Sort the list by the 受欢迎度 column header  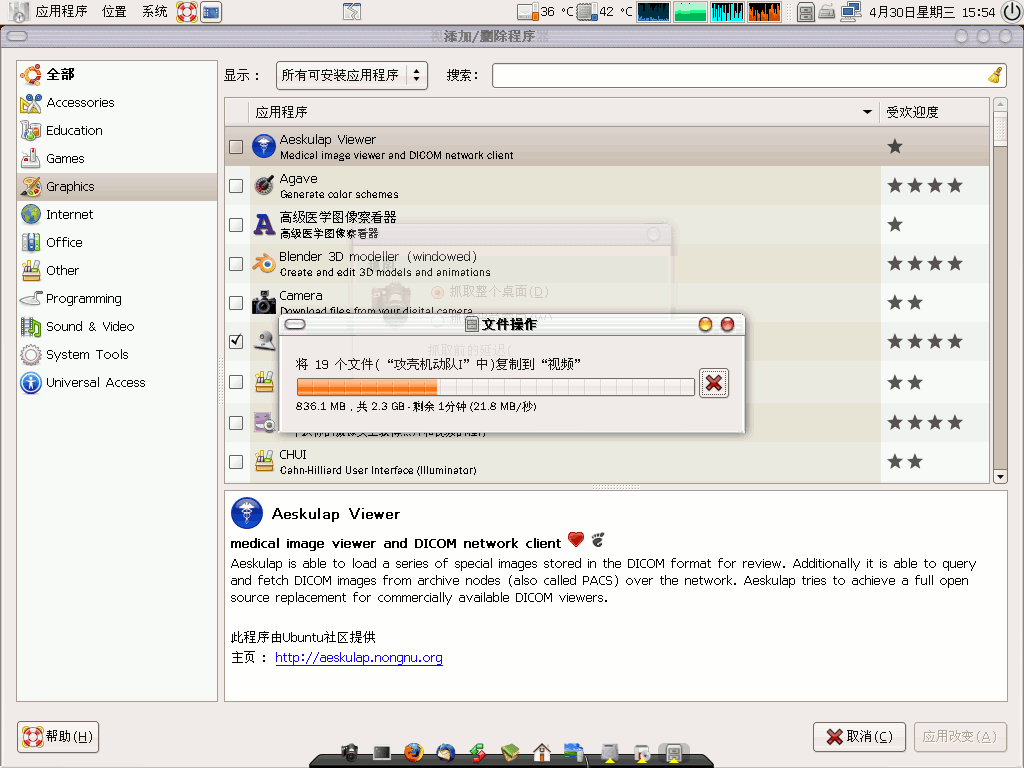pyautogui.click(x=935, y=112)
